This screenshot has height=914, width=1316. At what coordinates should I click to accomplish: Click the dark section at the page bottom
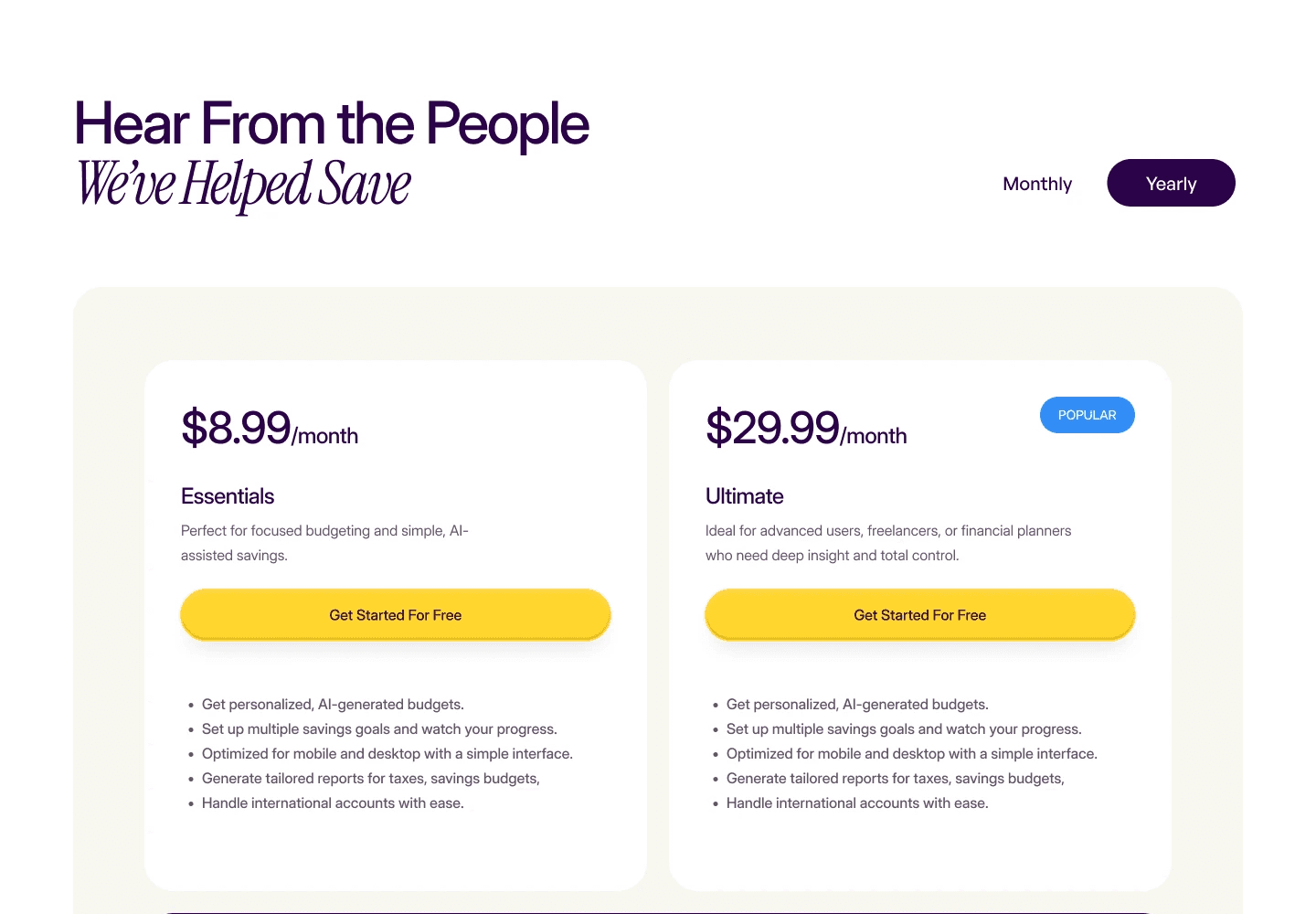[x=658, y=911]
